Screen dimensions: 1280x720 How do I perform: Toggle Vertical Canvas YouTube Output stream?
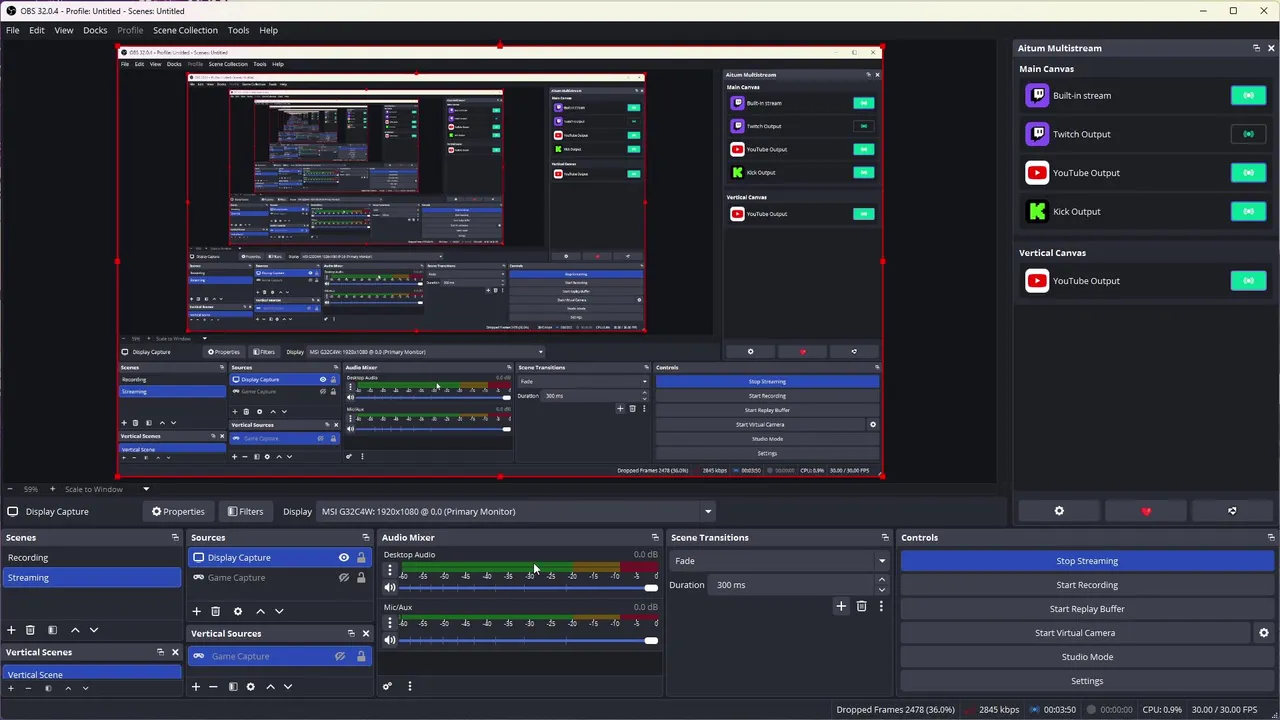click(1248, 281)
